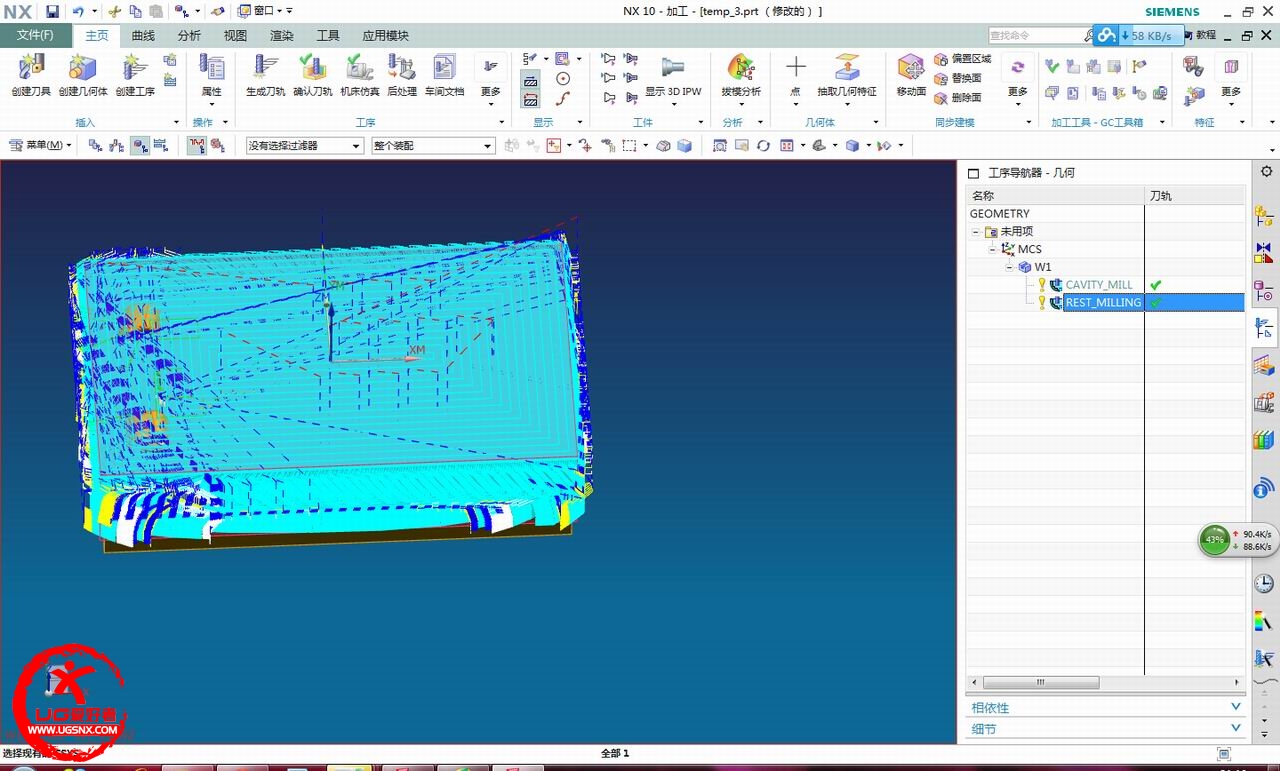Click the 删除面 delete face tool
The height and width of the screenshot is (771, 1280).
pyautogui.click(x=958, y=98)
